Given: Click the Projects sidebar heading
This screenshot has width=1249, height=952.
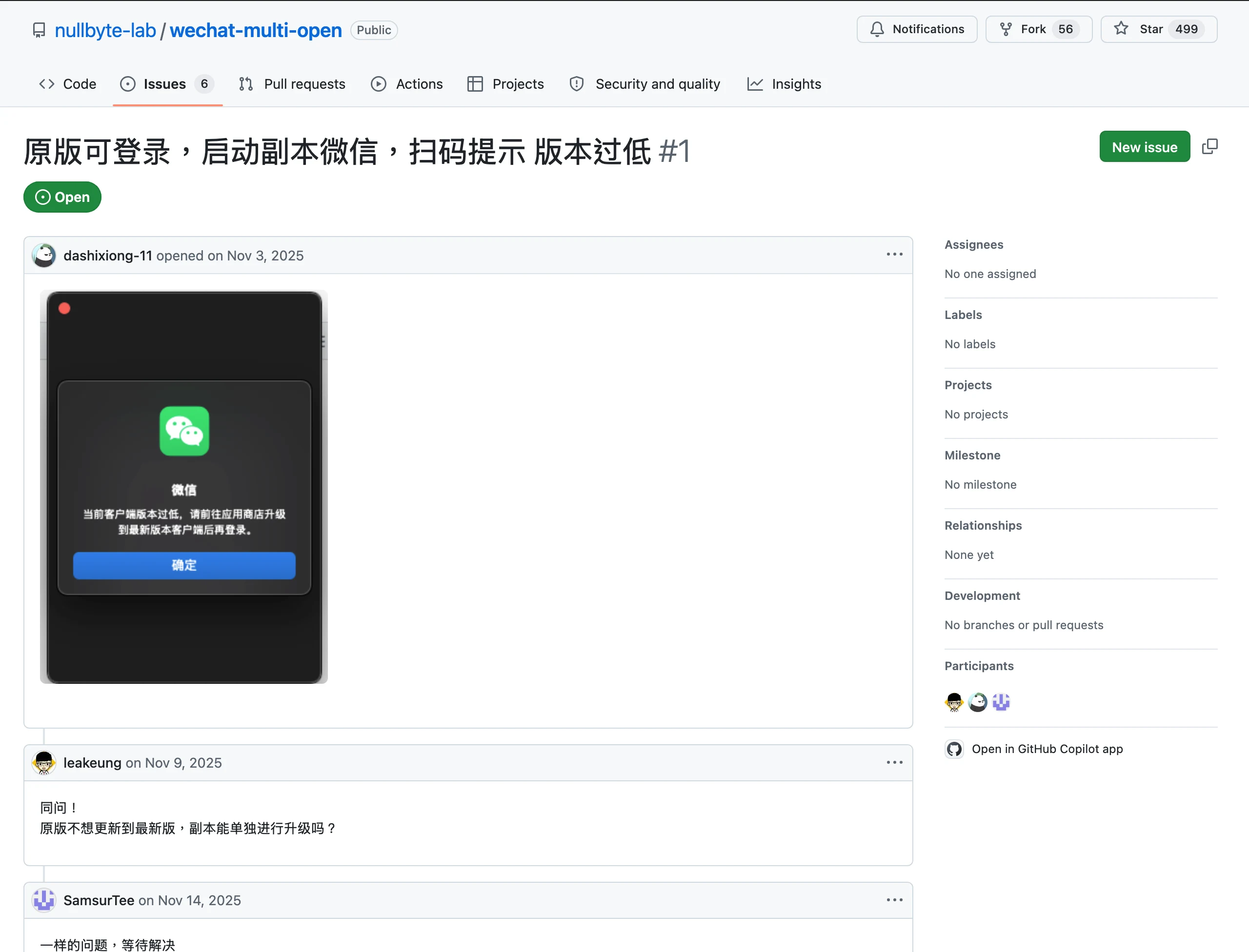Looking at the screenshot, I should click(x=968, y=385).
